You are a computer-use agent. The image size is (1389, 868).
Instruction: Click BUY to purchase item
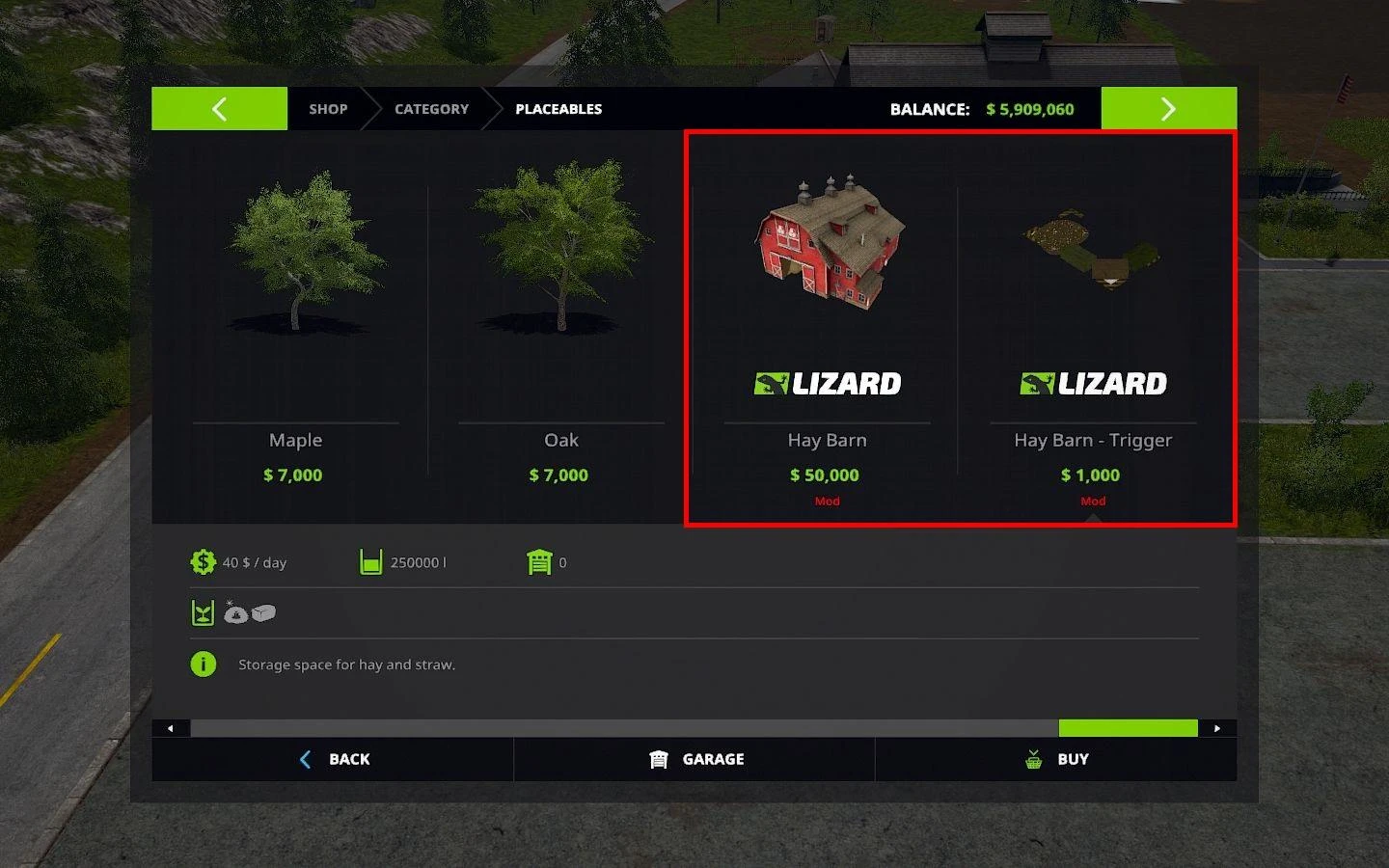(1056, 759)
